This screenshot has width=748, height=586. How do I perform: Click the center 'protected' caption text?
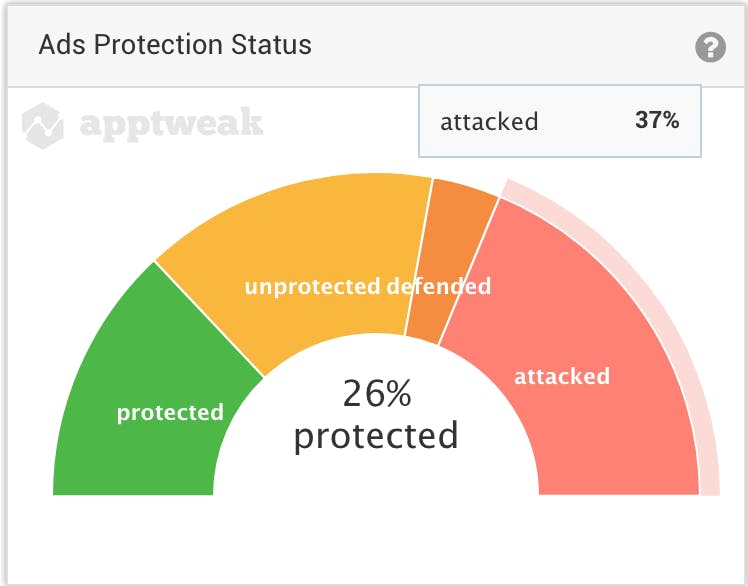coord(376,436)
